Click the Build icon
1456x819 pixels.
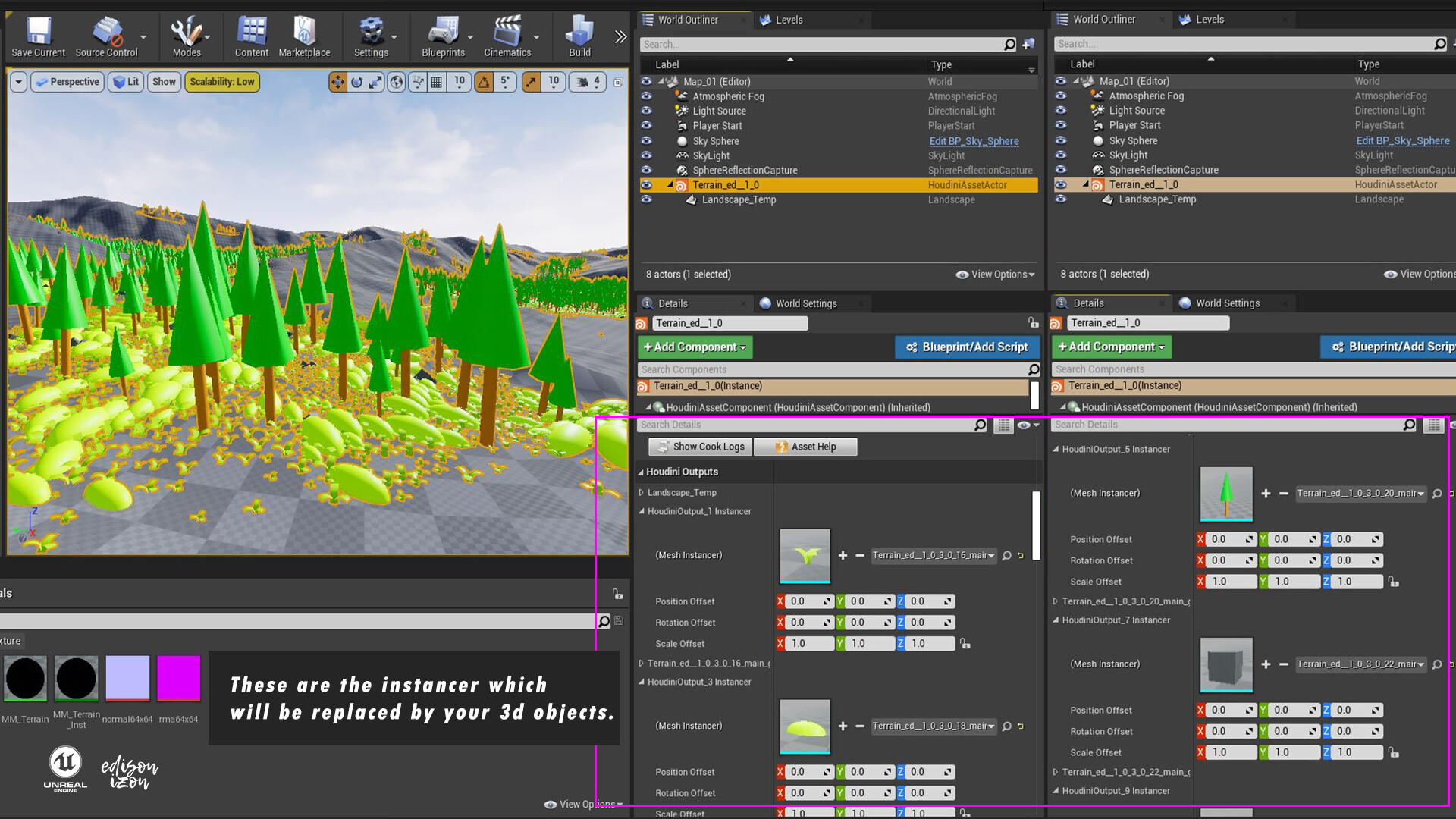coord(579,30)
